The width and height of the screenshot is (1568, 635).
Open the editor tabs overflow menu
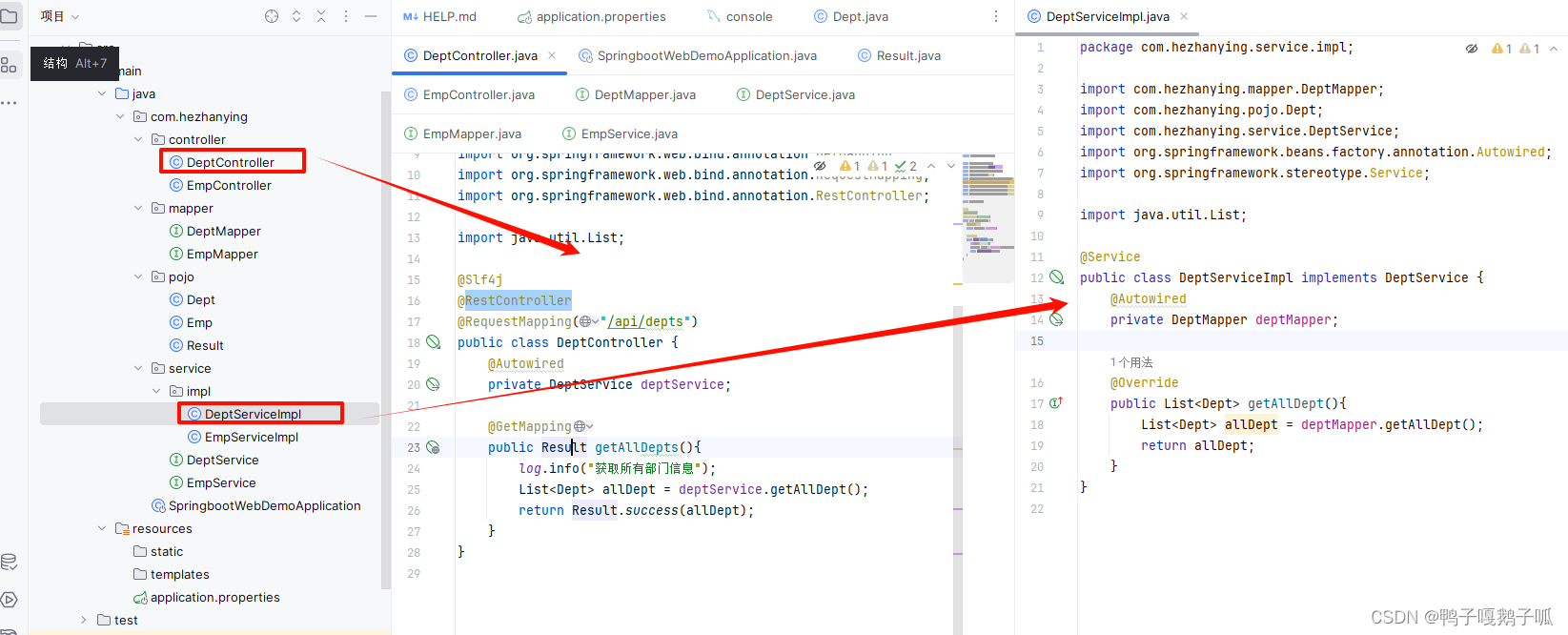(996, 16)
